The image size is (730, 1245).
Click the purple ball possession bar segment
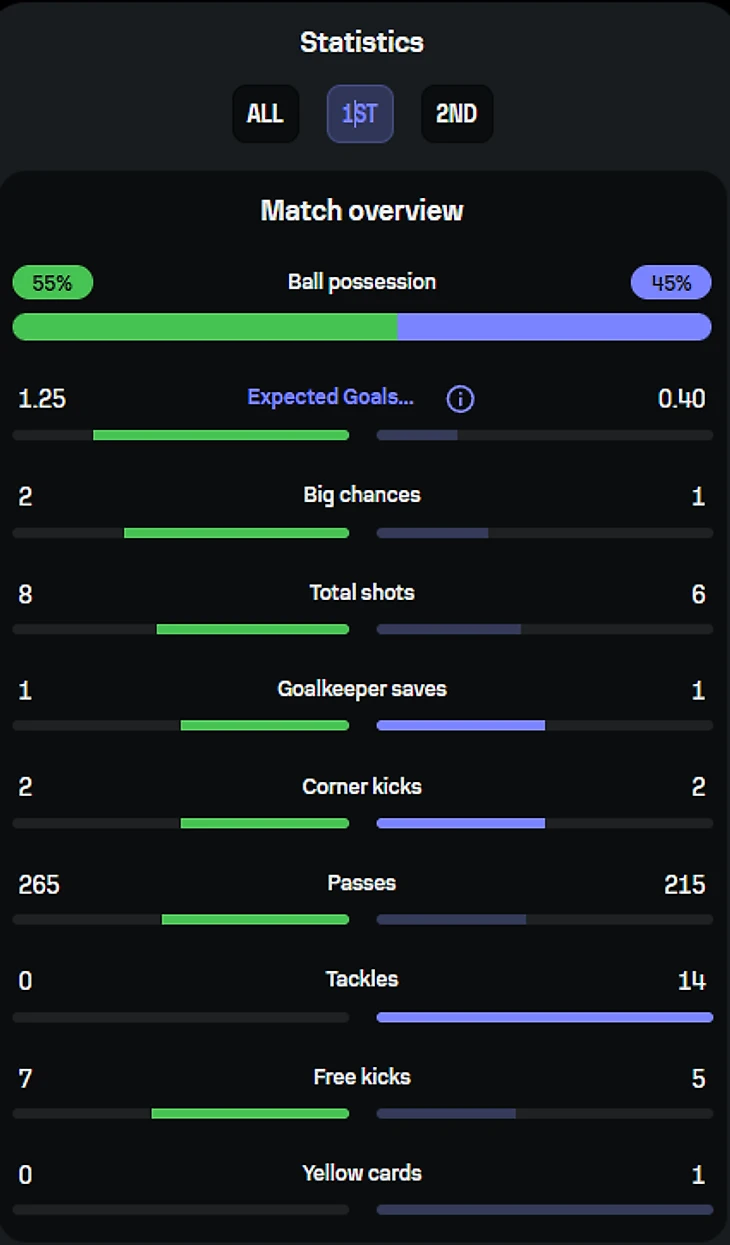[x=554, y=327]
